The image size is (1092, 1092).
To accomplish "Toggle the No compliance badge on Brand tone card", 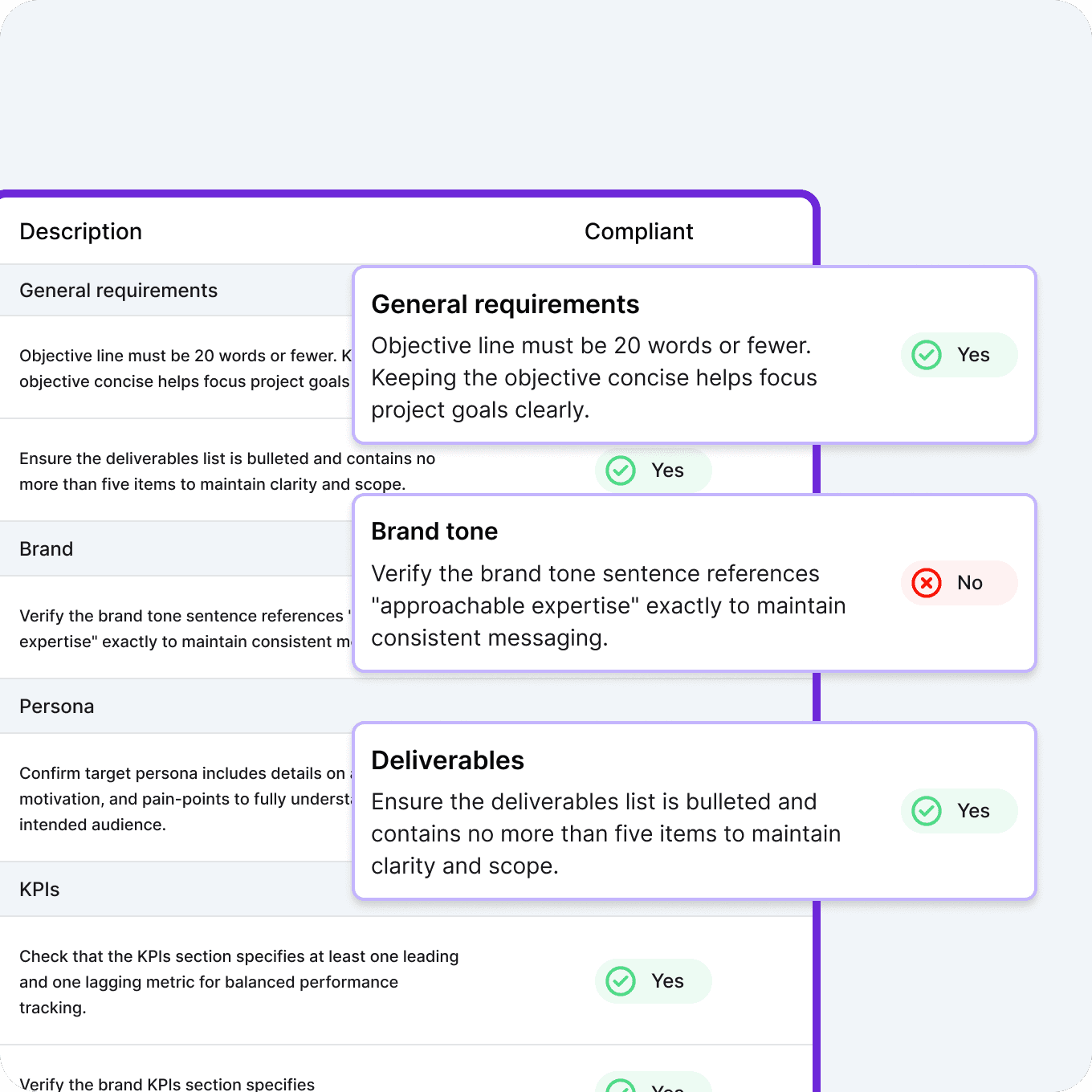I will click(959, 583).
